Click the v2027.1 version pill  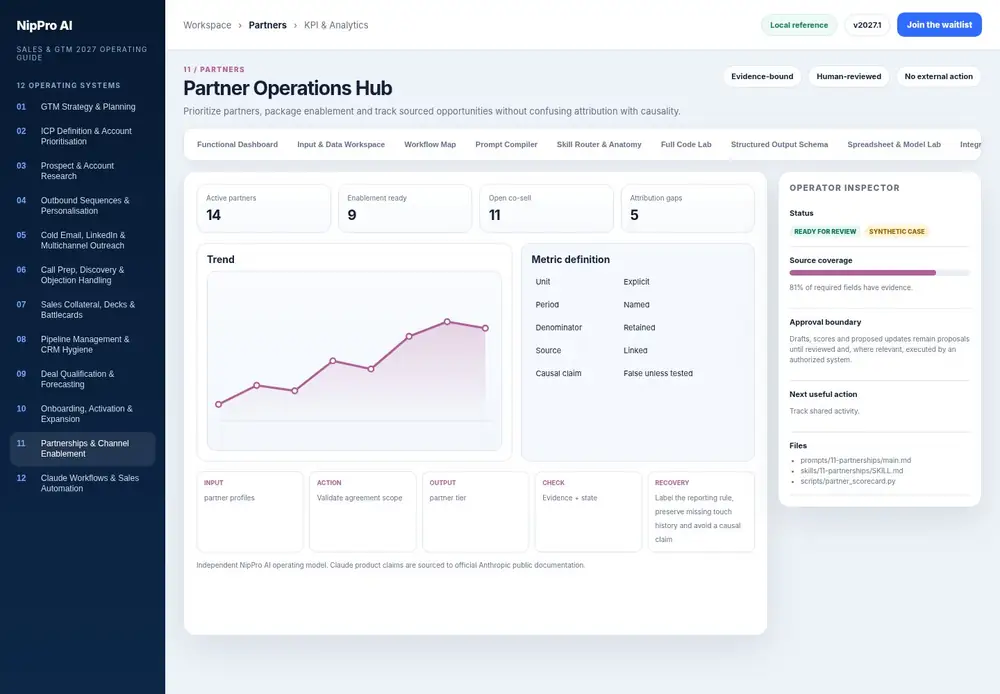[867, 25]
